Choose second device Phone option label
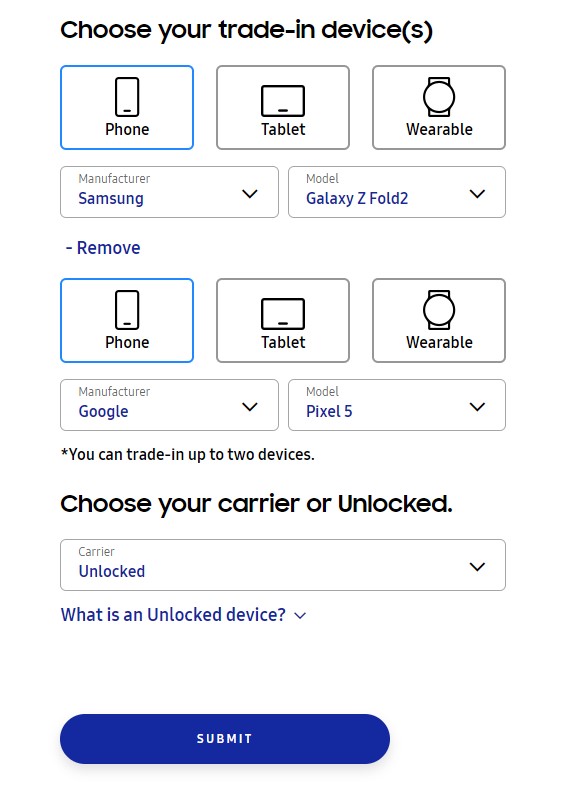 [127, 342]
